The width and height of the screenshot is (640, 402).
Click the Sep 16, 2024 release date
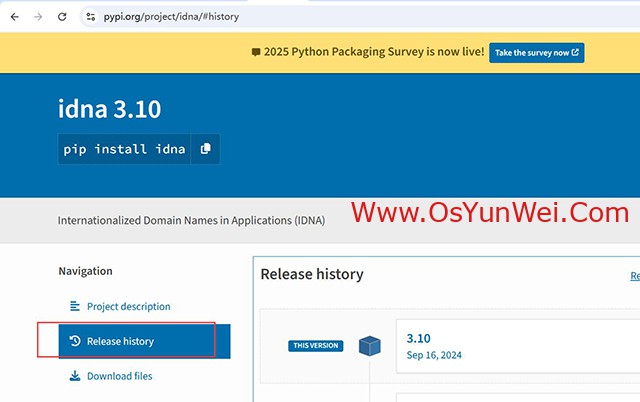click(x=434, y=355)
